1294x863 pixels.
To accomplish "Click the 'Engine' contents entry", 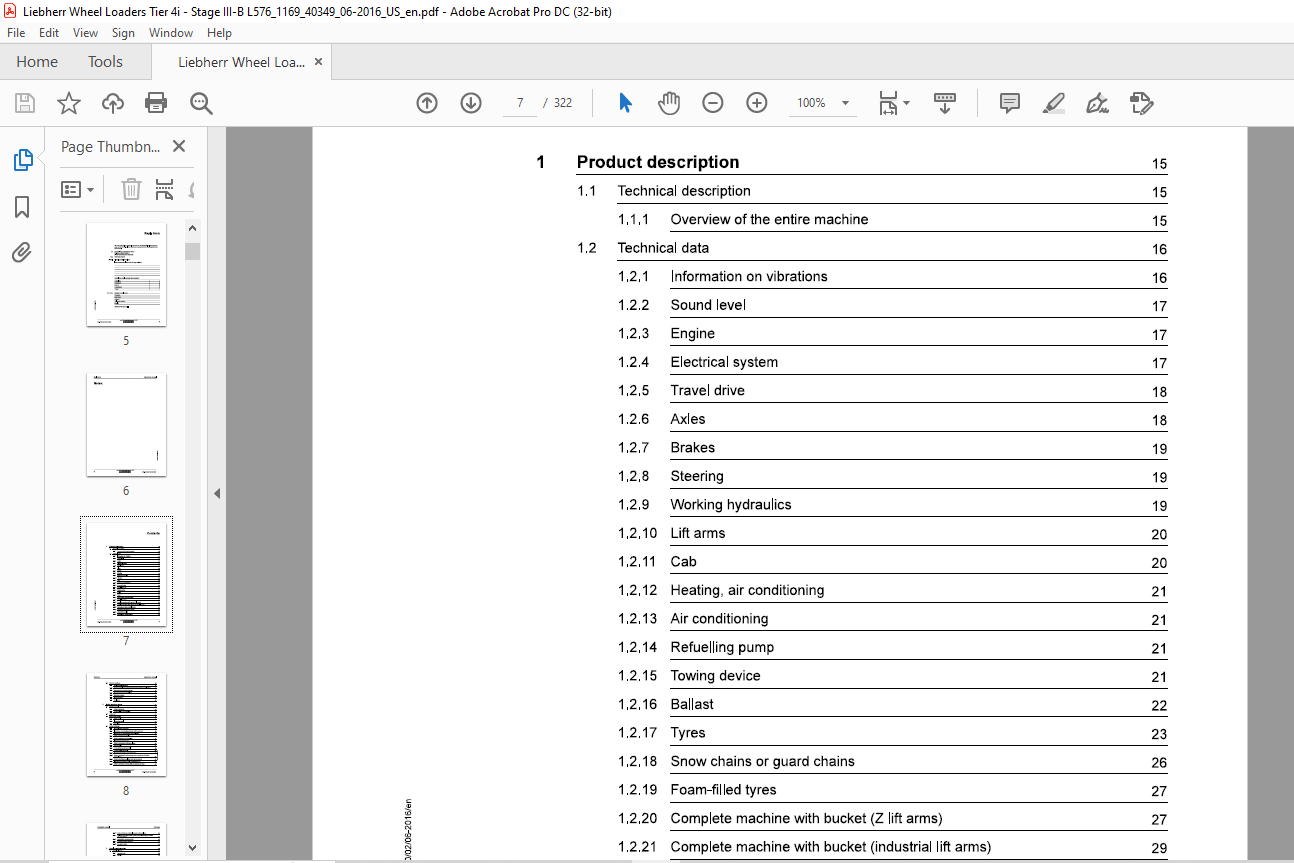I will pos(693,333).
